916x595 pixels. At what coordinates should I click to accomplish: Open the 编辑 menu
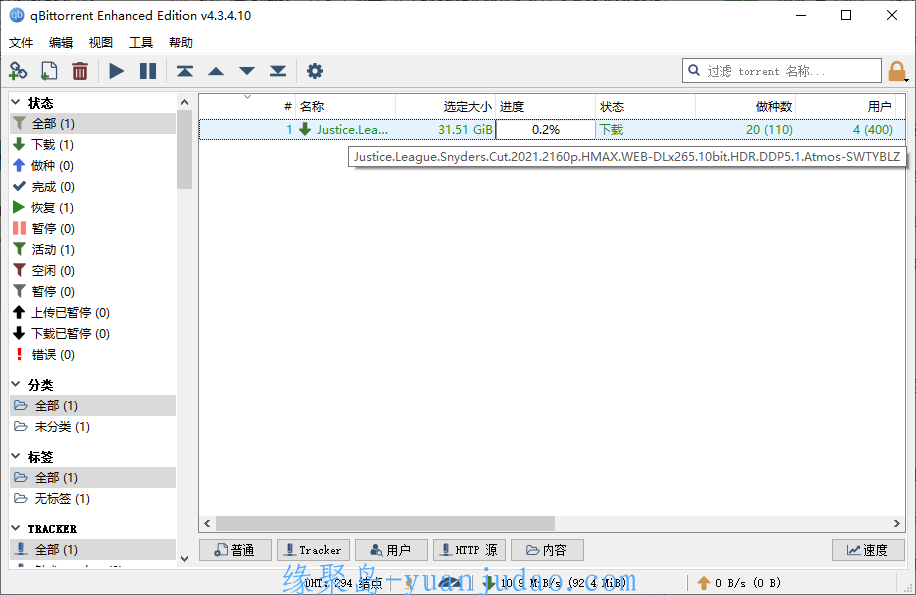(61, 43)
